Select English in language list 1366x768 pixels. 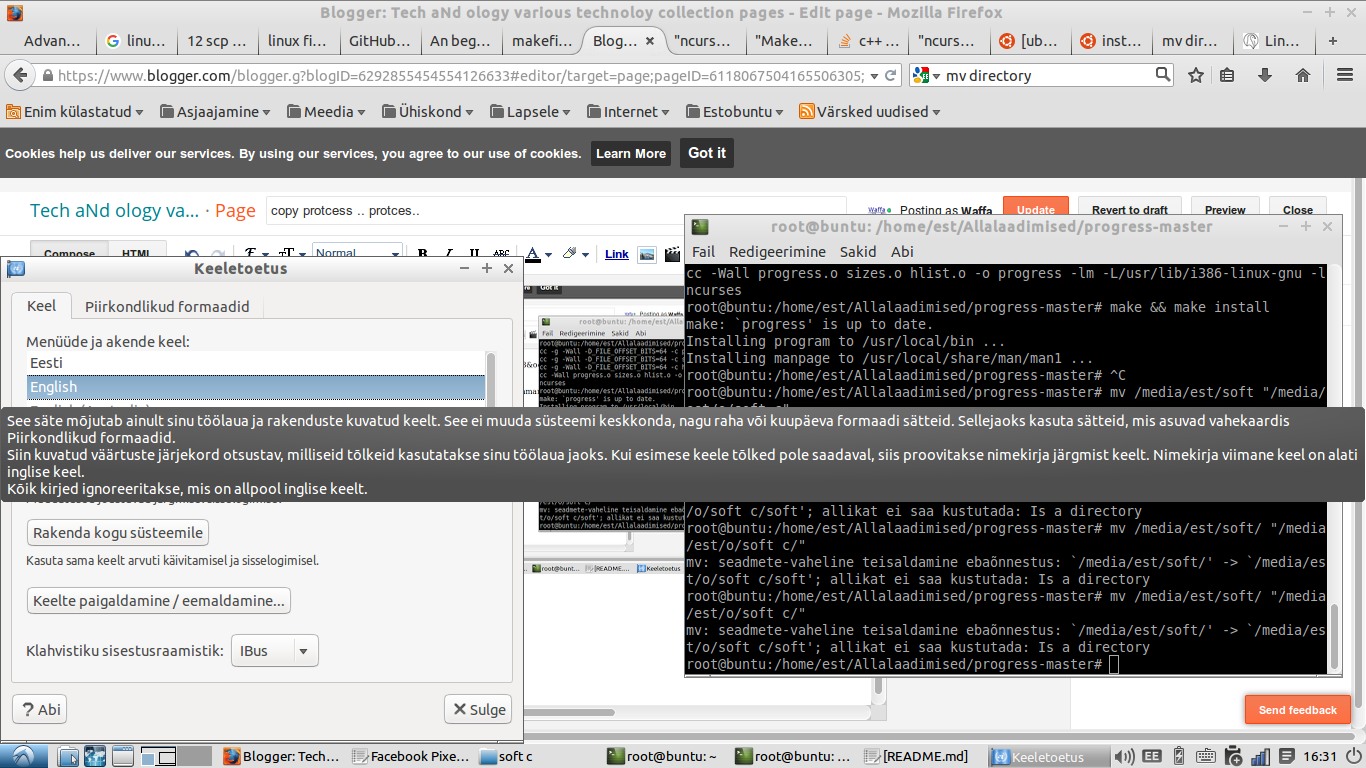click(256, 387)
